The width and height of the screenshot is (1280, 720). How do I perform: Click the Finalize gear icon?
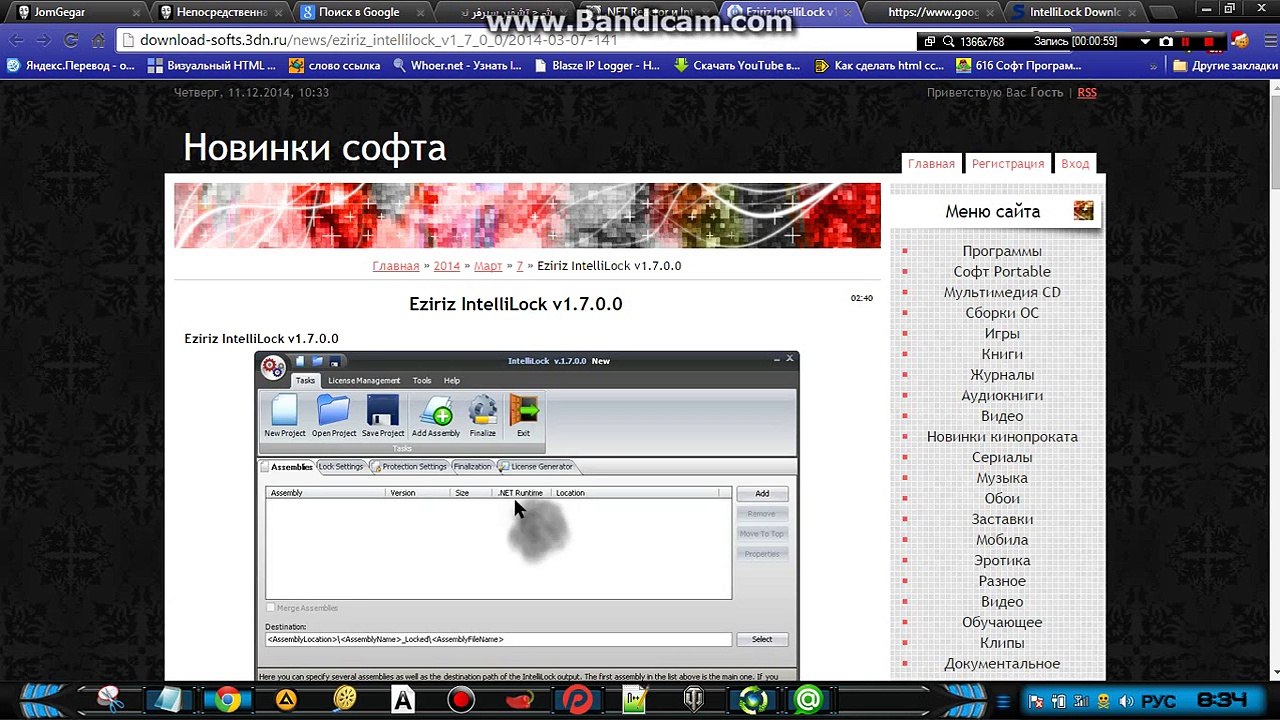tap(482, 410)
